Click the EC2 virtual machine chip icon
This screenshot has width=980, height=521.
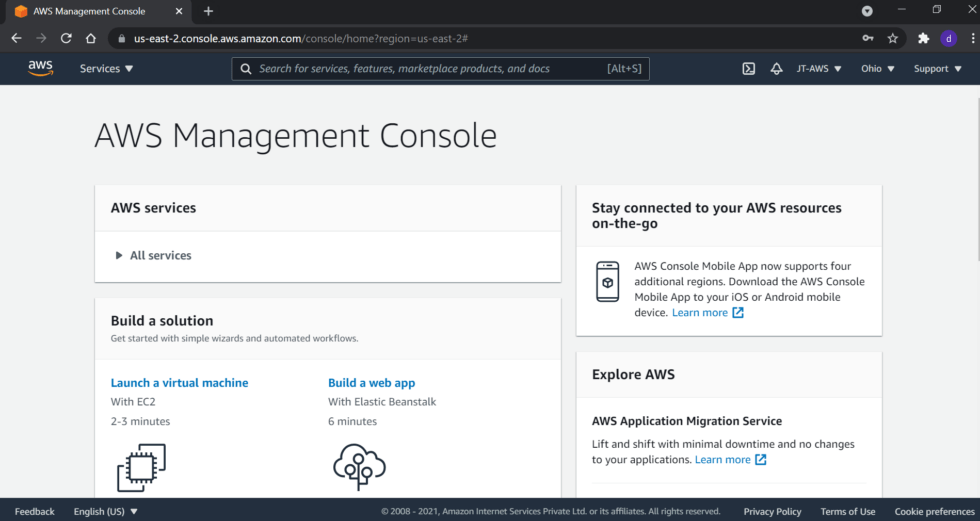coord(141,467)
